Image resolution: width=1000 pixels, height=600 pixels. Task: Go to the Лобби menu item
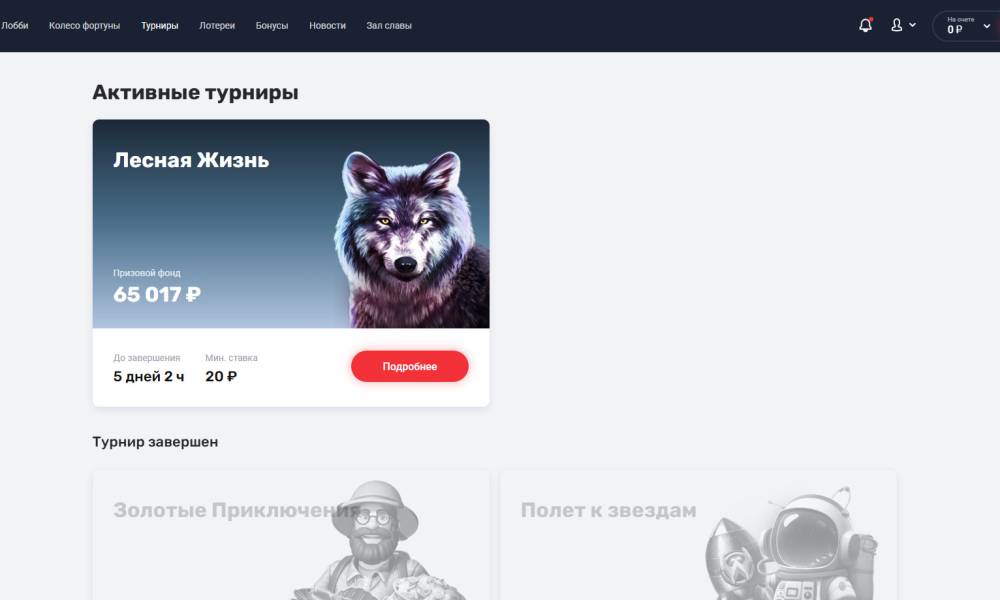pos(14,26)
